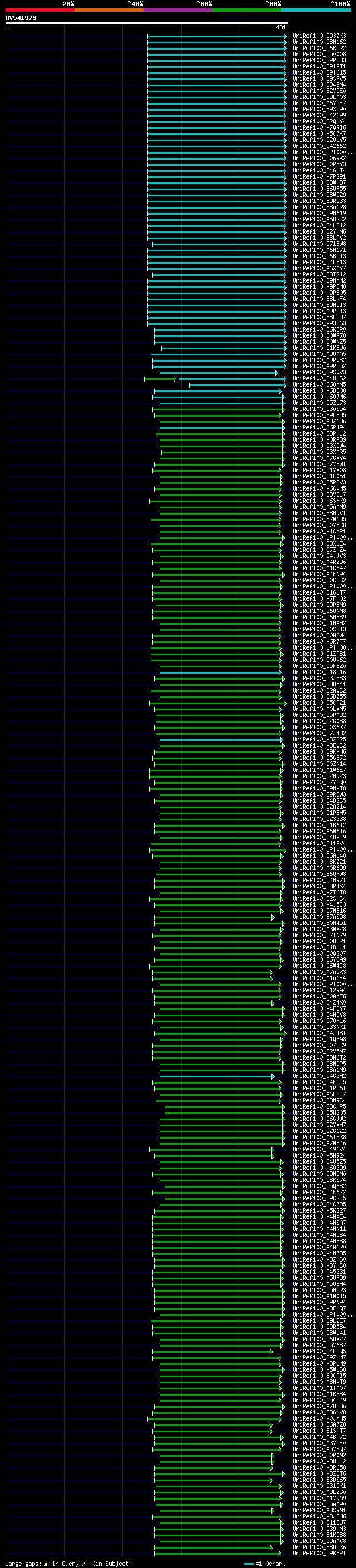
Task: Click UniRef100_B9SI90 label
Action: pos(319,109)
